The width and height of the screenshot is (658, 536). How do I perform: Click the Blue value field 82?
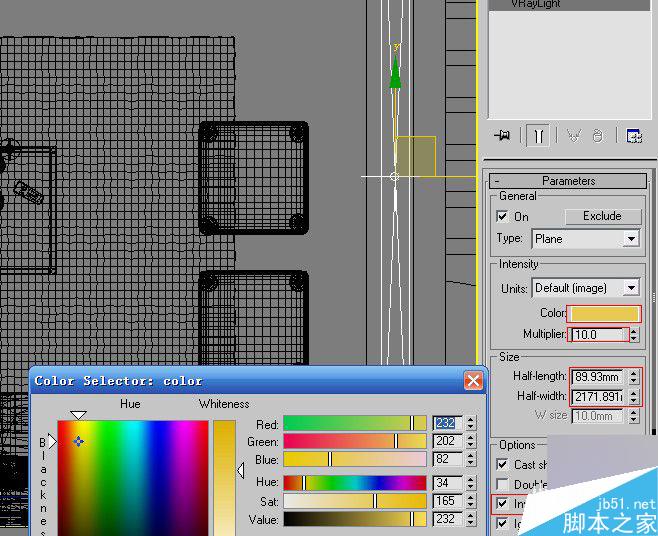[x=447, y=459]
